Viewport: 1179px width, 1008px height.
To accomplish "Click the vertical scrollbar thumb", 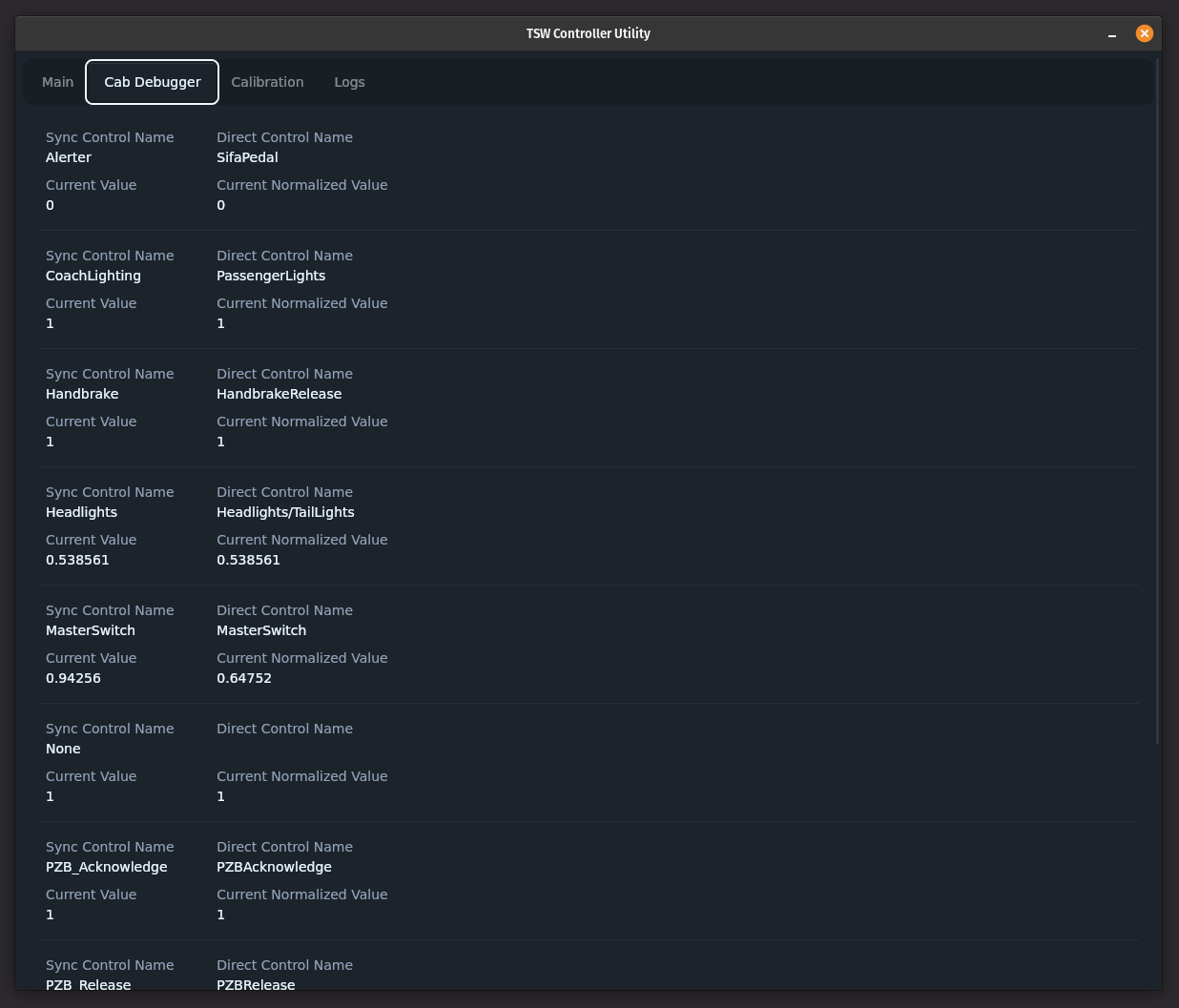I will click(1157, 402).
